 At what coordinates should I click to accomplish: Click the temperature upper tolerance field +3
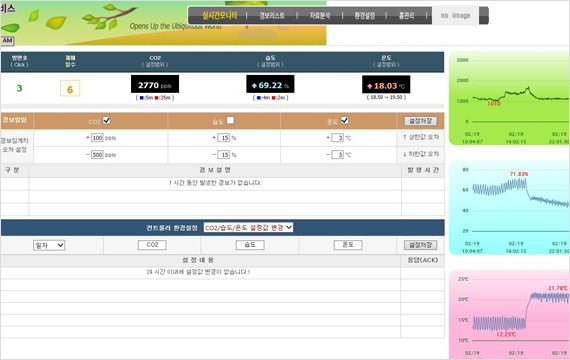pyautogui.click(x=337, y=138)
